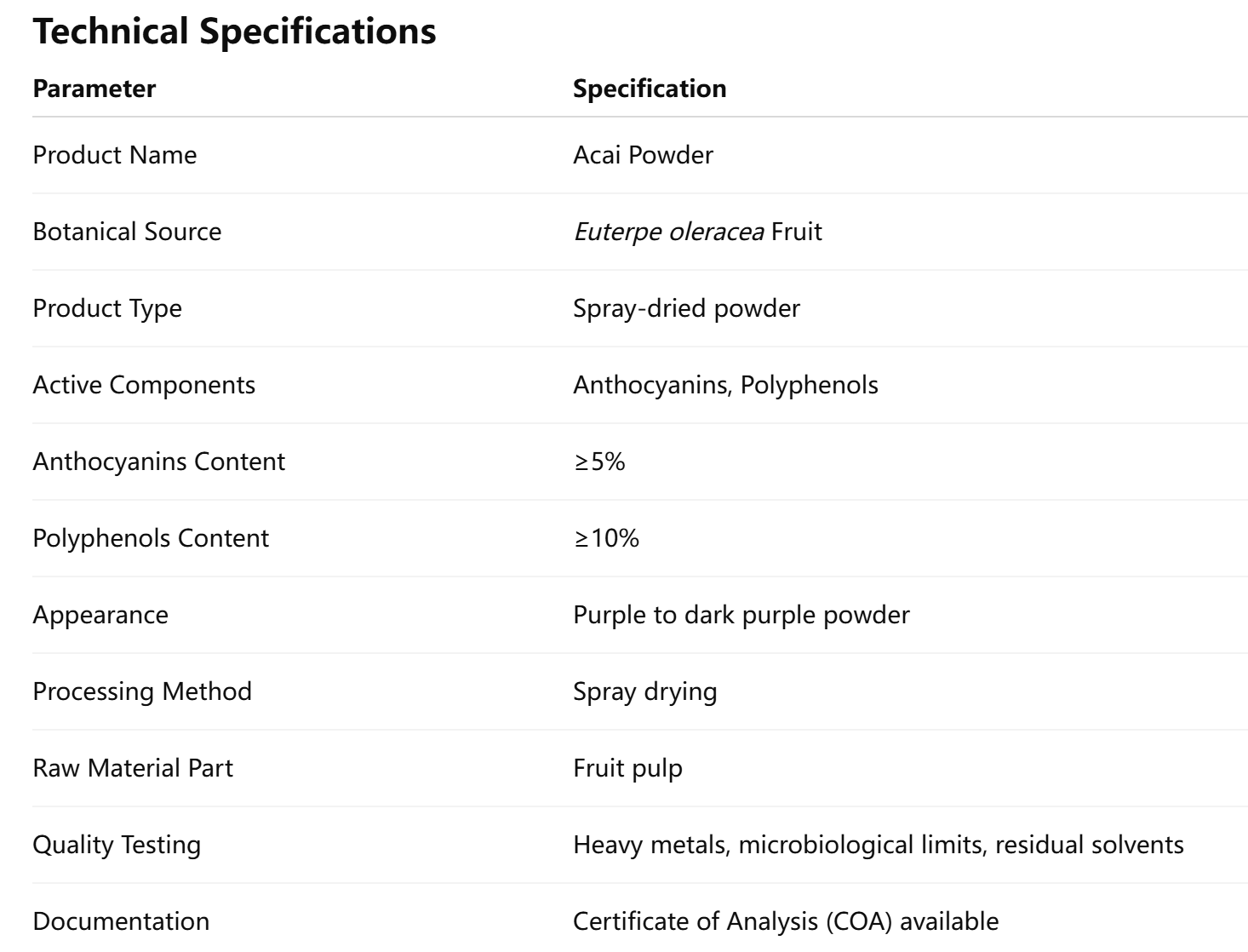Click the ≥10% value

606,538
